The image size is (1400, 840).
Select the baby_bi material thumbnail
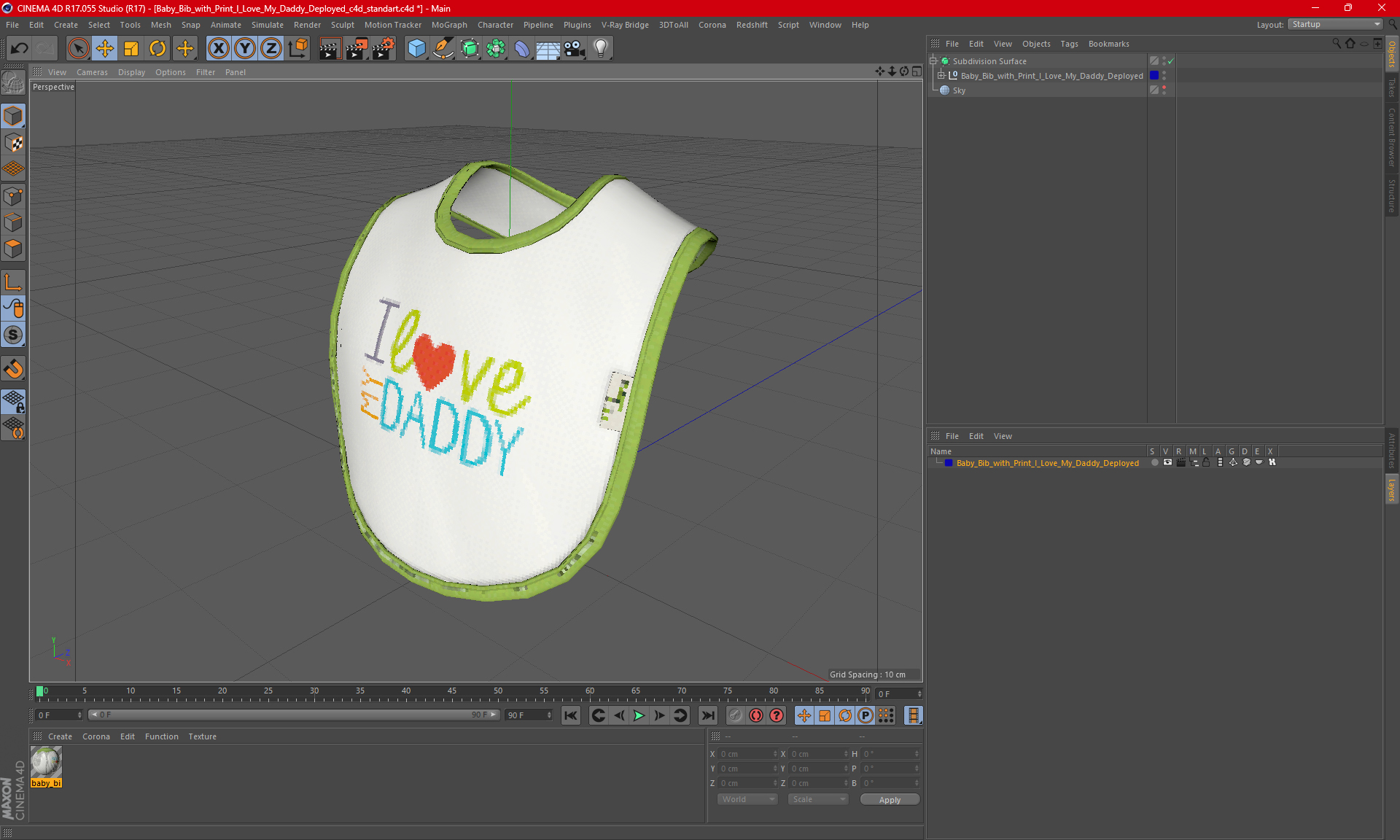click(46, 763)
